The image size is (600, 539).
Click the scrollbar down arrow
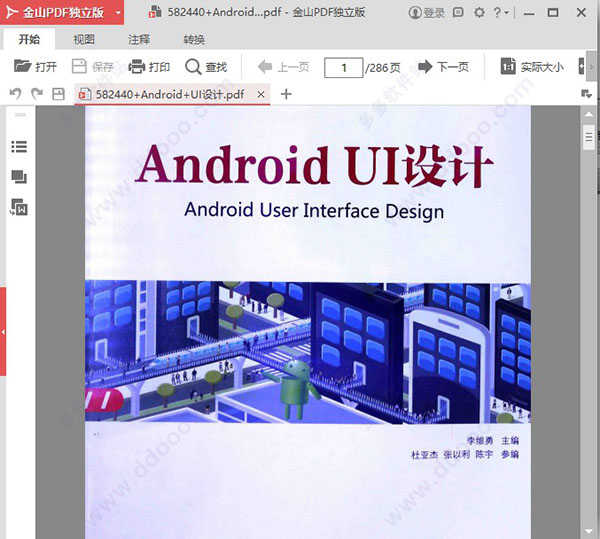[589, 531]
